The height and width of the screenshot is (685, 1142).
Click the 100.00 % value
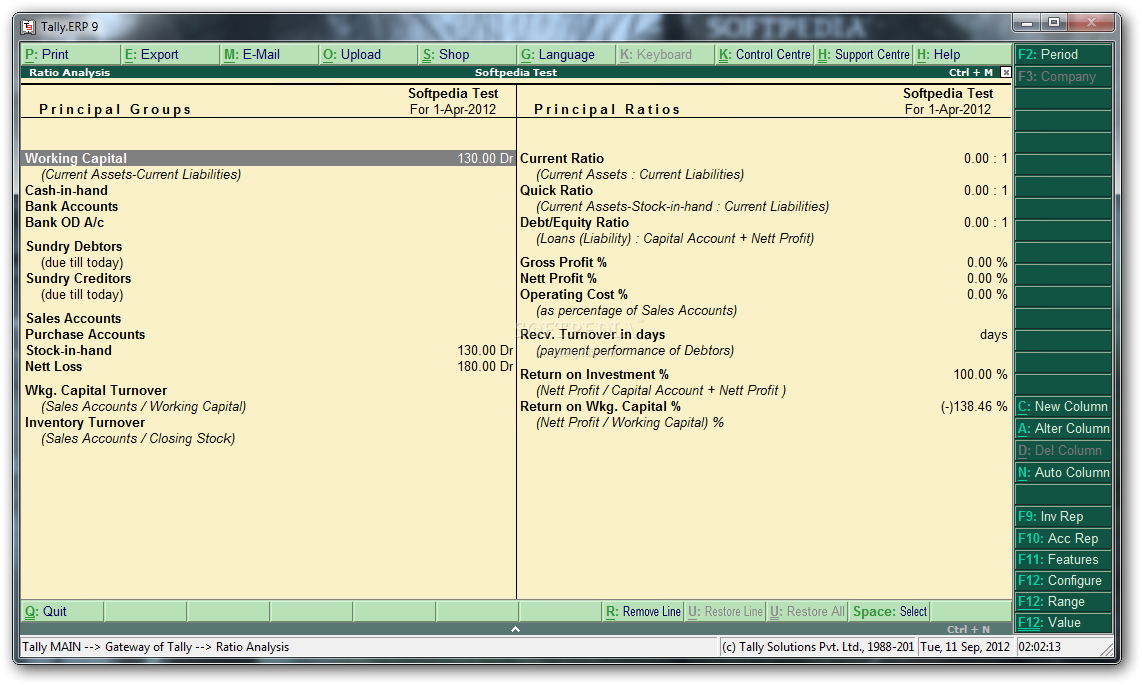pyautogui.click(x=980, y=375)
